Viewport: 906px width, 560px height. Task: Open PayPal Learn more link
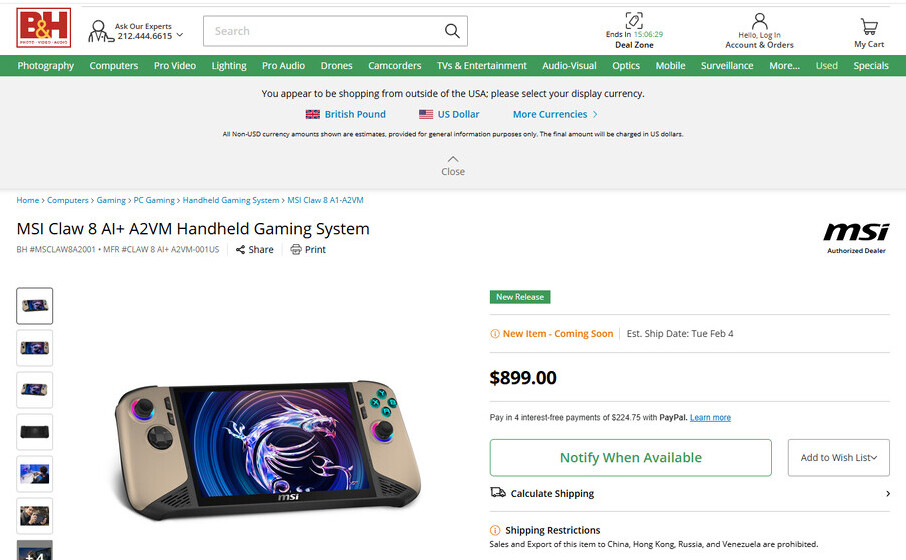click(710, 418)
